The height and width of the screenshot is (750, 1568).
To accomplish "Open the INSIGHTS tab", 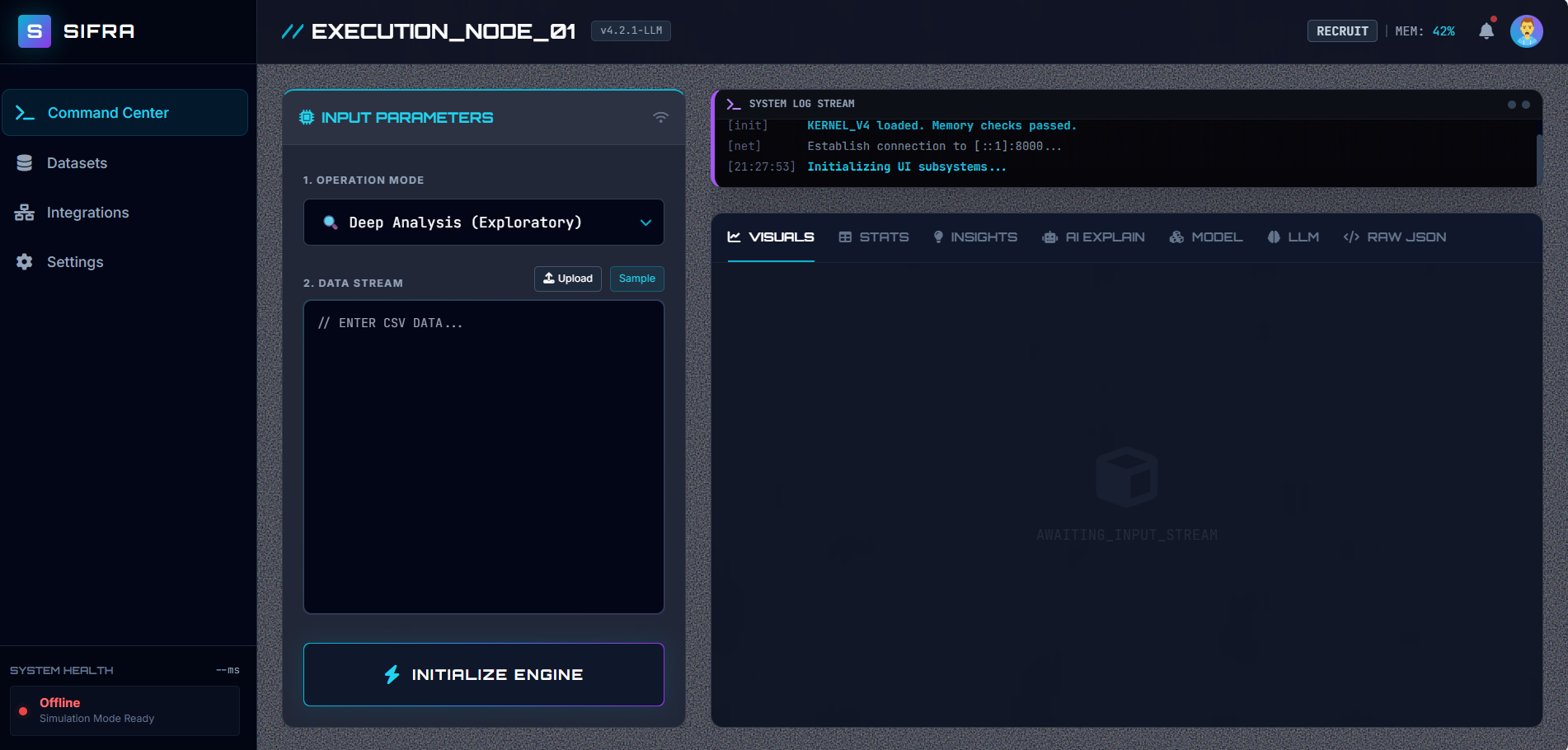I will 974,237.
